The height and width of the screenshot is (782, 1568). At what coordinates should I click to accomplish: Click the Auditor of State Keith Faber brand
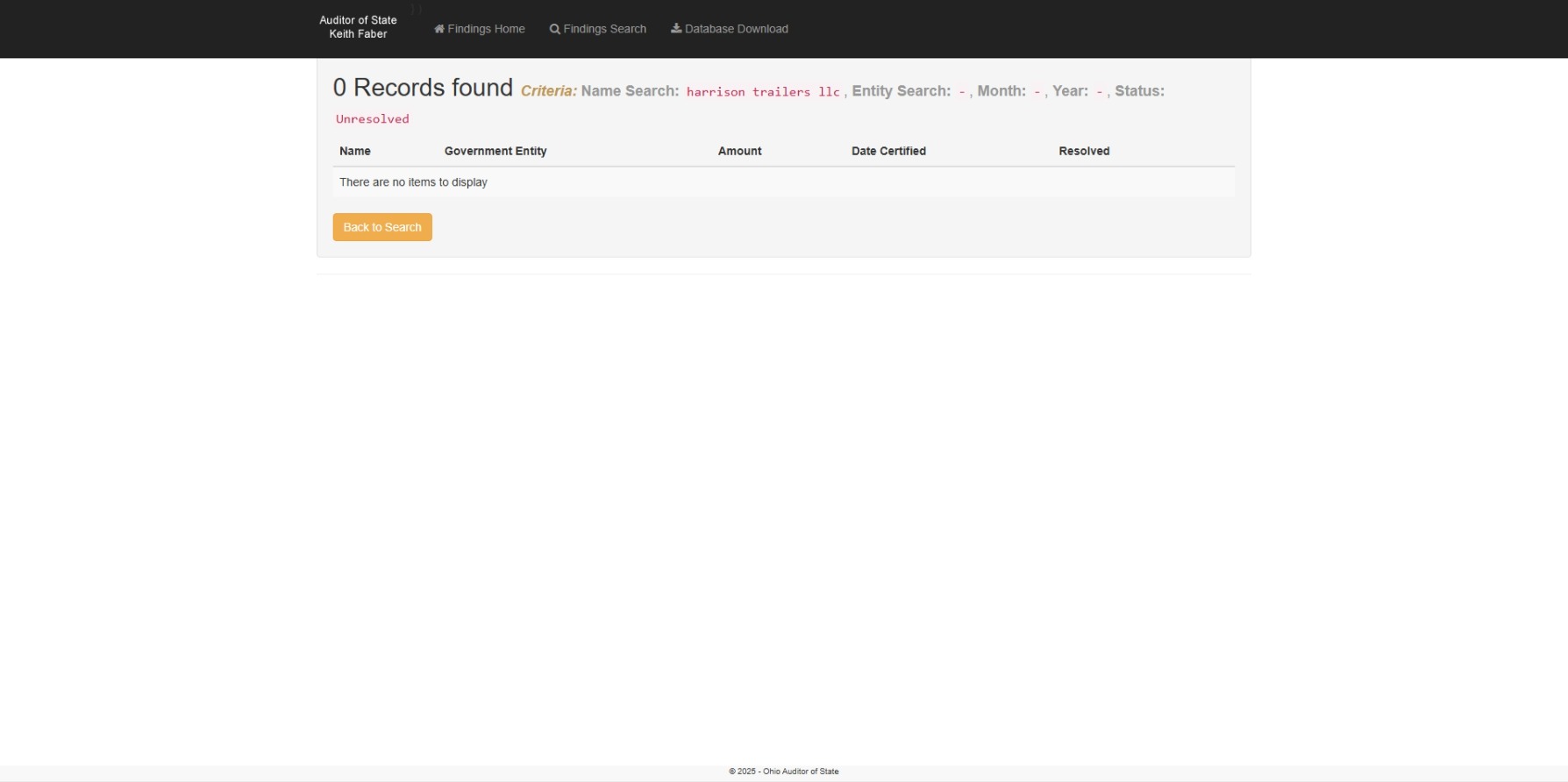(358, 27)
